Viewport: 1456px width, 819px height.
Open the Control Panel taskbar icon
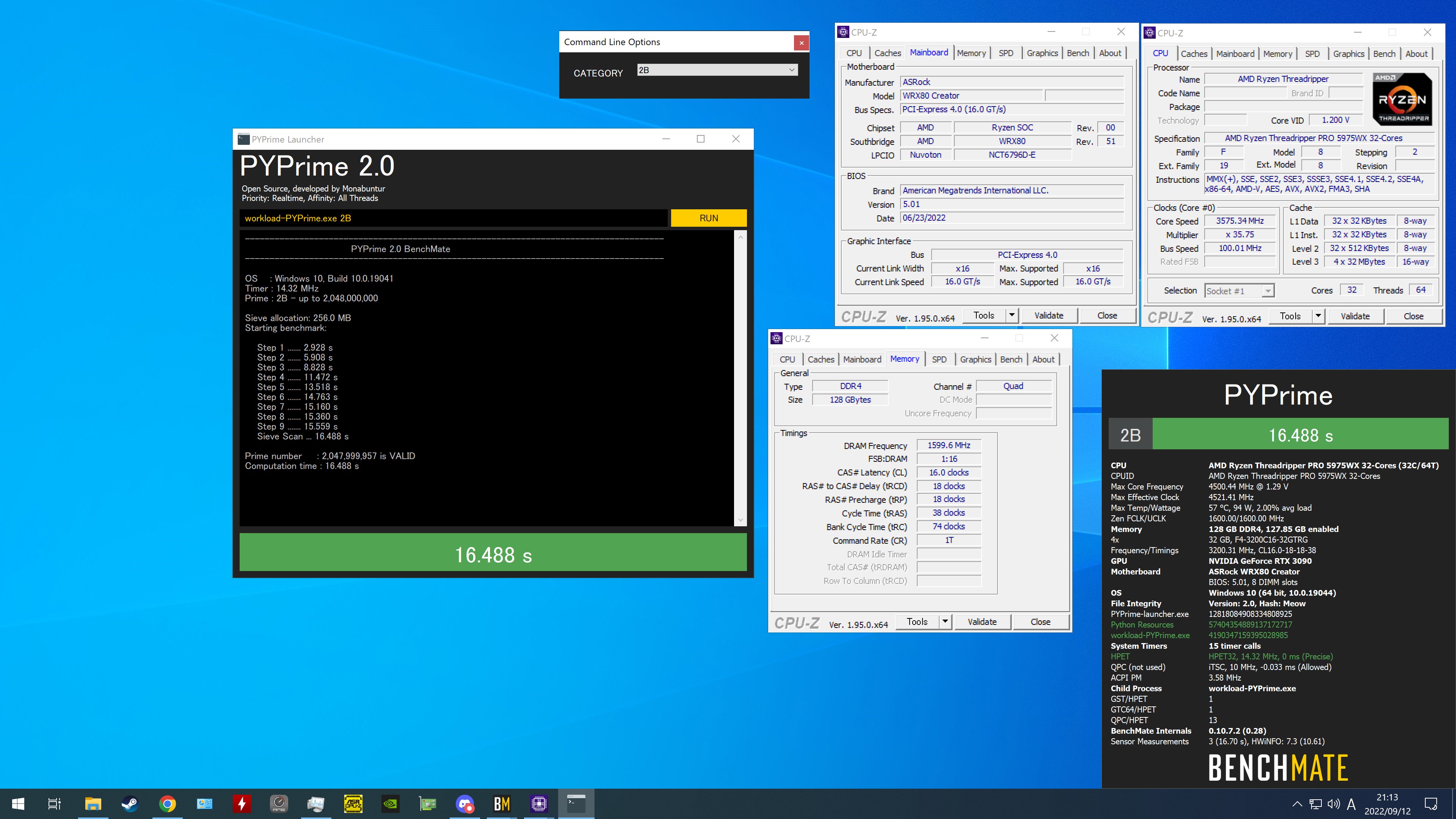[x=205, y=803]
